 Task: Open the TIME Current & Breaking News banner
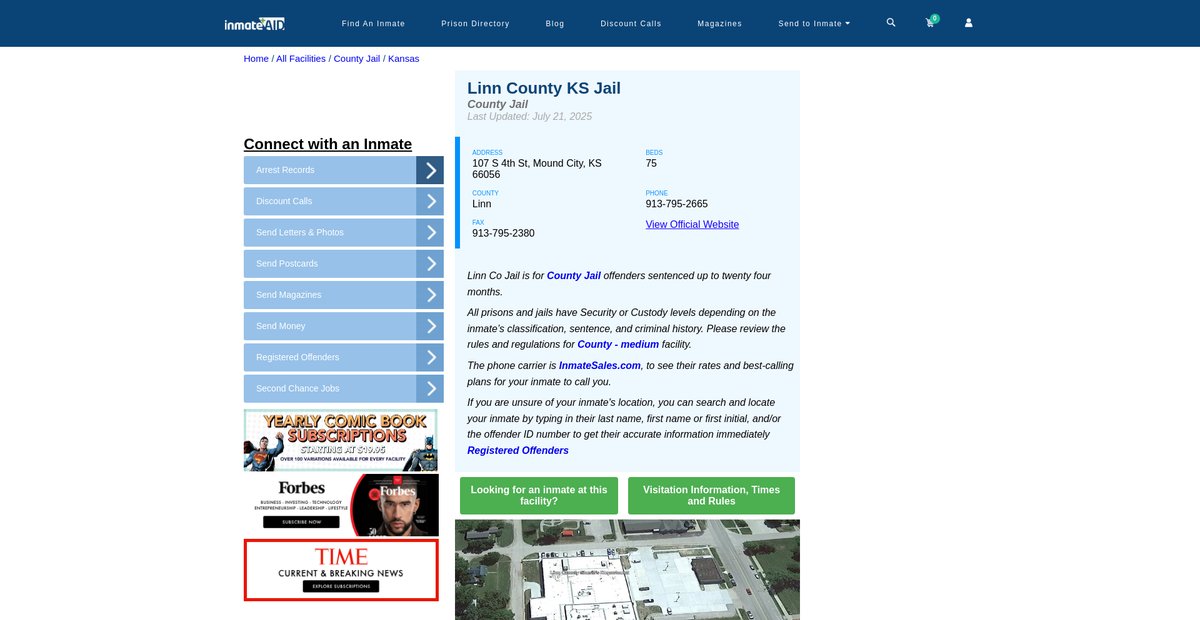341,570
